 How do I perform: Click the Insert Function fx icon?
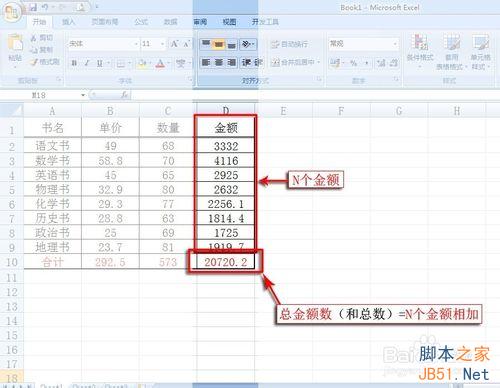pyautogui.click(x=125, y=95)
